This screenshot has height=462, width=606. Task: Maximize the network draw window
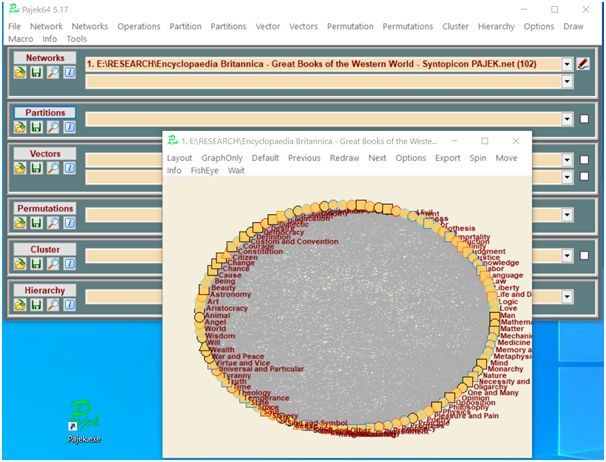tap(485, 141)
